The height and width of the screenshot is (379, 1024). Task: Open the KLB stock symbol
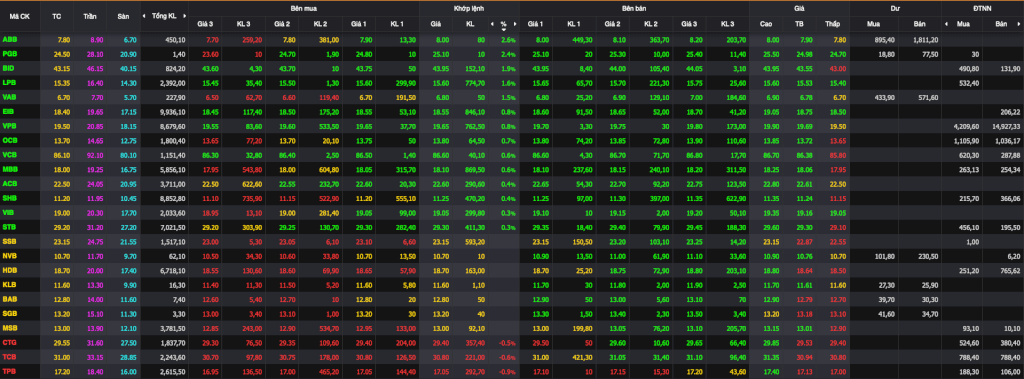(10, 284)
